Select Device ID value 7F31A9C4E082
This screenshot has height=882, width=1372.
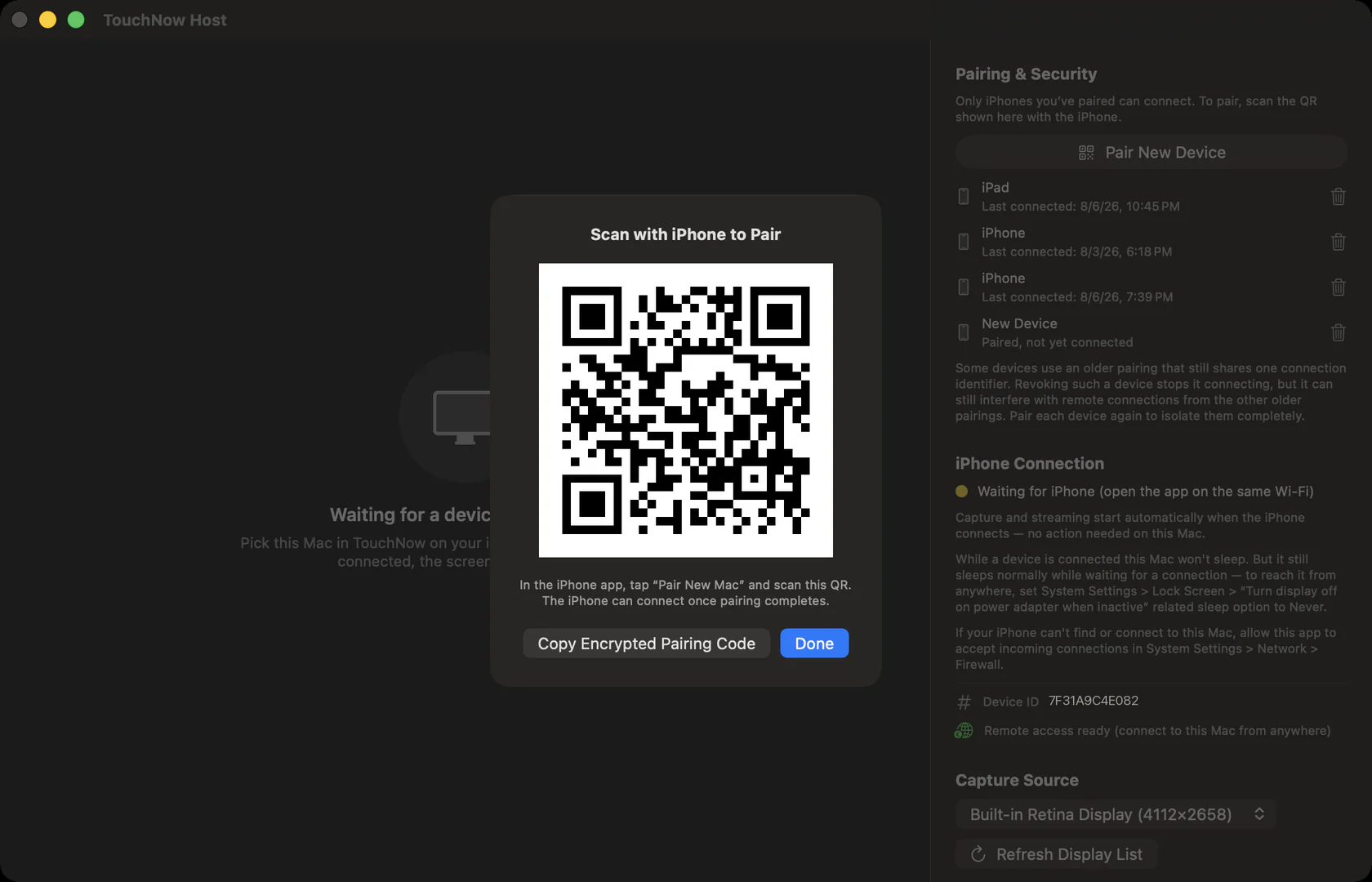1093,701
